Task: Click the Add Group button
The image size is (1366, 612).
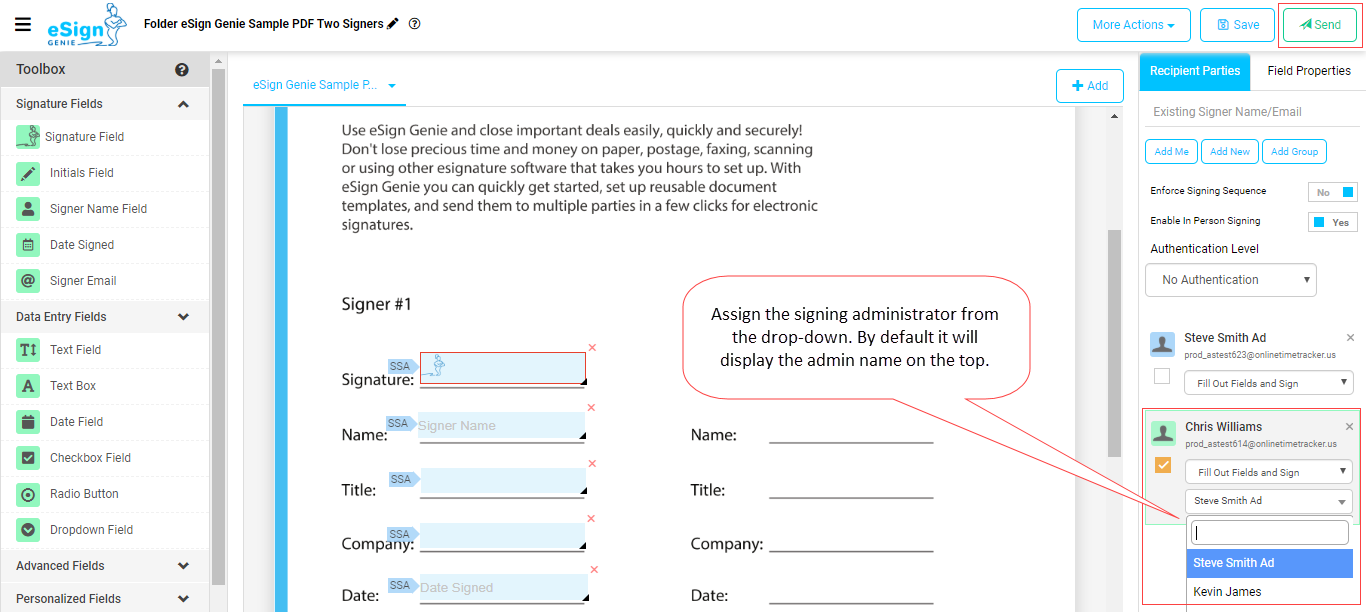Action: coord(1294,152)
